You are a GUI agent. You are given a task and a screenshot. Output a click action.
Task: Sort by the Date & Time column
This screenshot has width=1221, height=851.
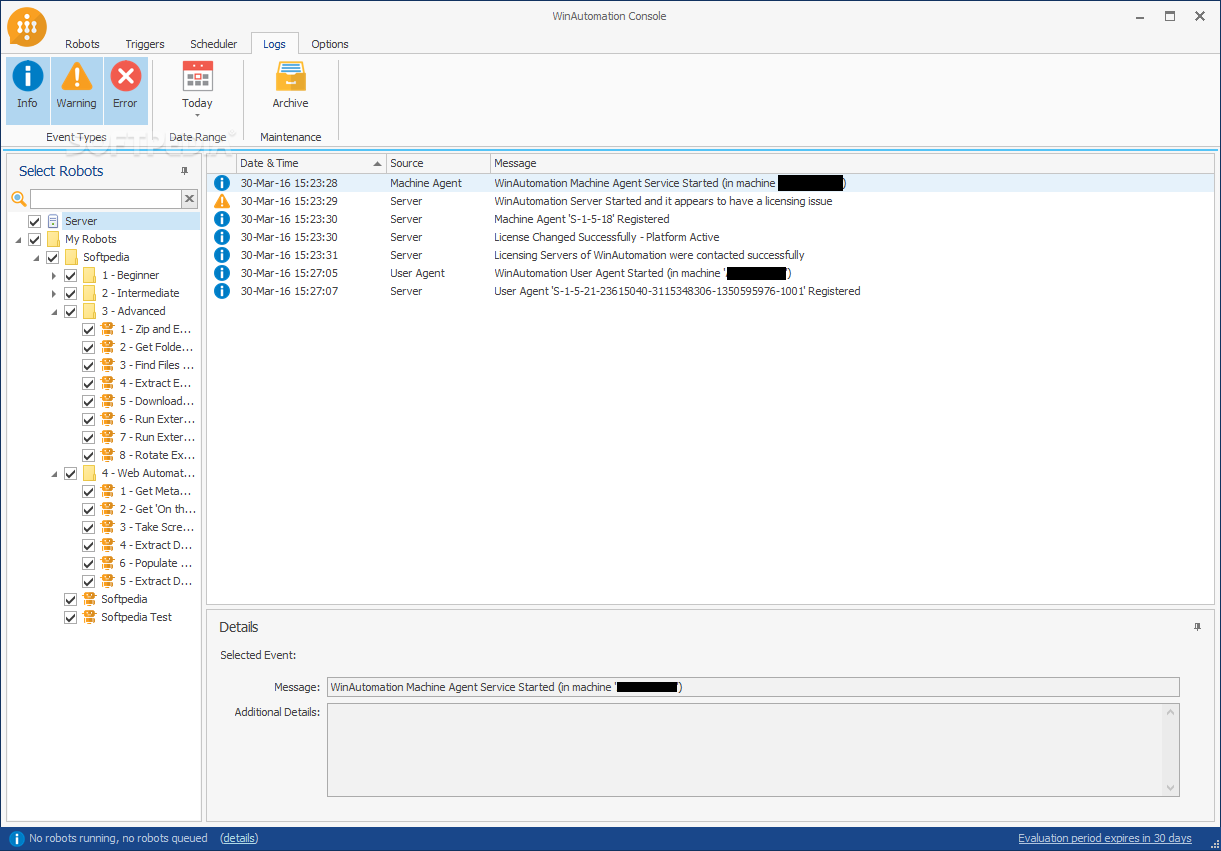tap(311, 163)
